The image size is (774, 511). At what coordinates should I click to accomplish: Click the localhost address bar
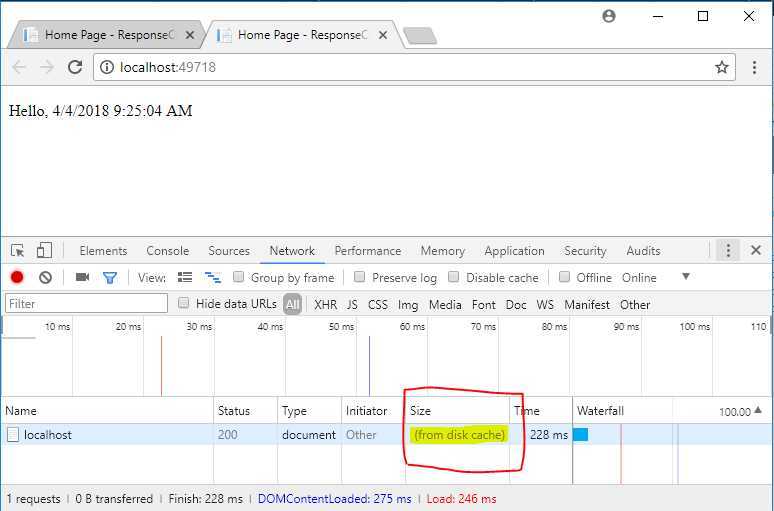click(414, 67)
